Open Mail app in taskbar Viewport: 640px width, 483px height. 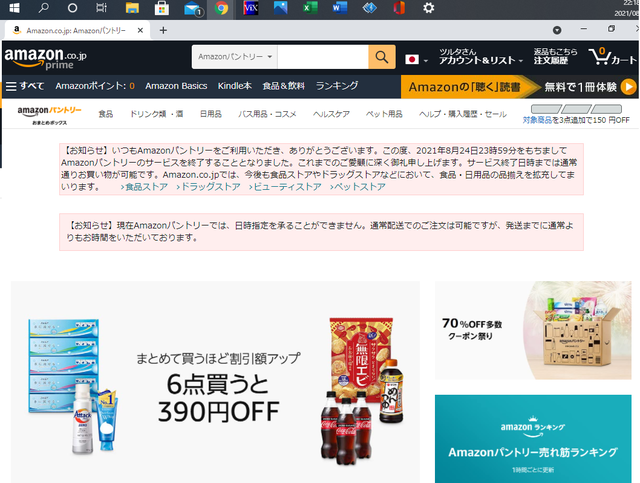click(x=192, y=9)
